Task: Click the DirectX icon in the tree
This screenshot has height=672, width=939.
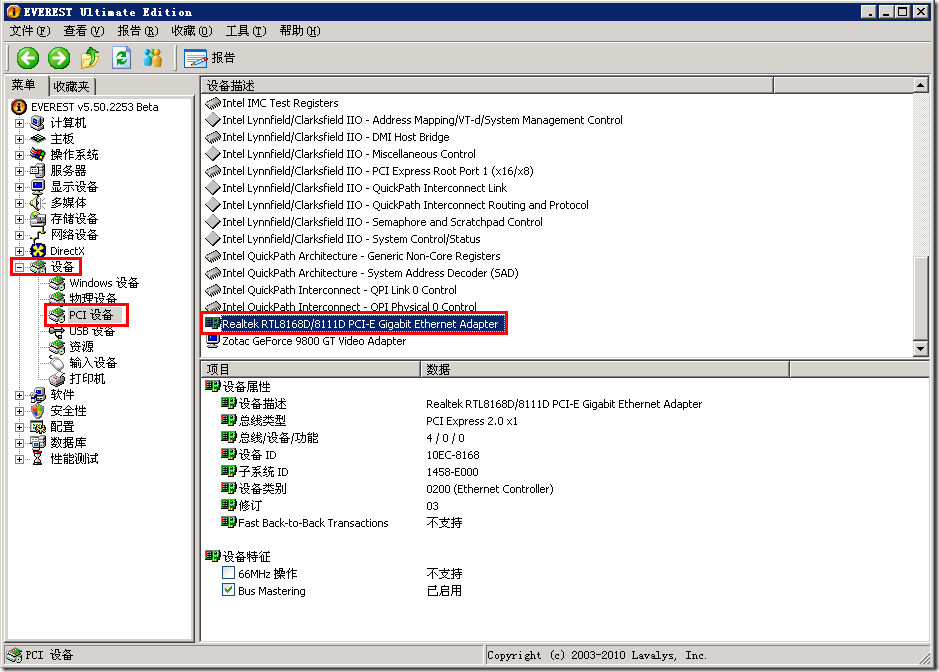Action: coord(38,251)
